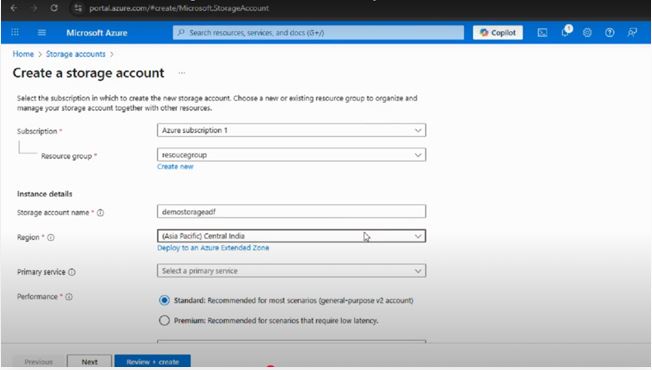Screen dimensions: 652x370
Task: Click the Create new link
Action: pyautogui.click(x=175, y=166)
